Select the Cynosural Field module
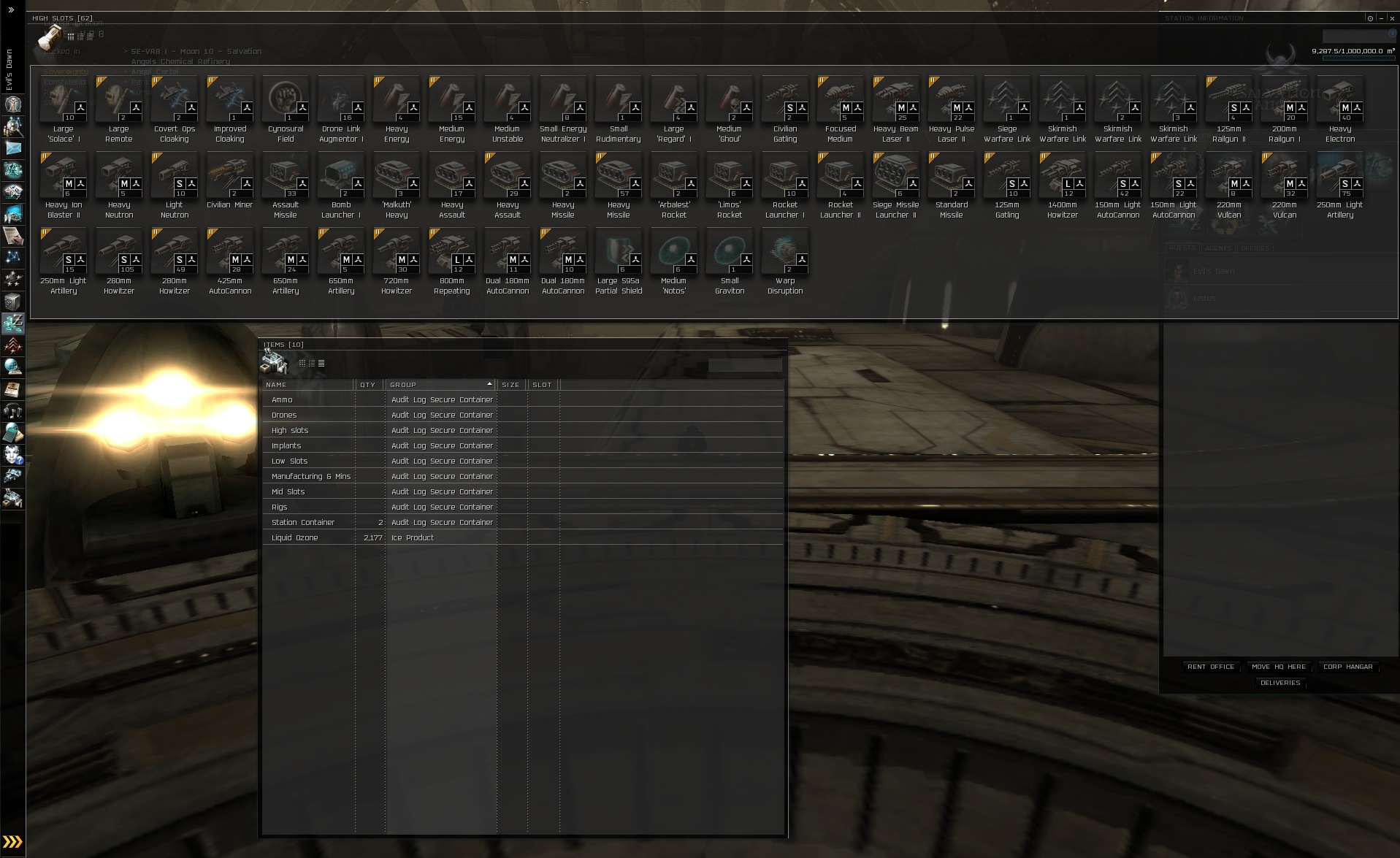The height and width of the screenshot is (858, 1400). pyautogui.click(x=286, y=110)
